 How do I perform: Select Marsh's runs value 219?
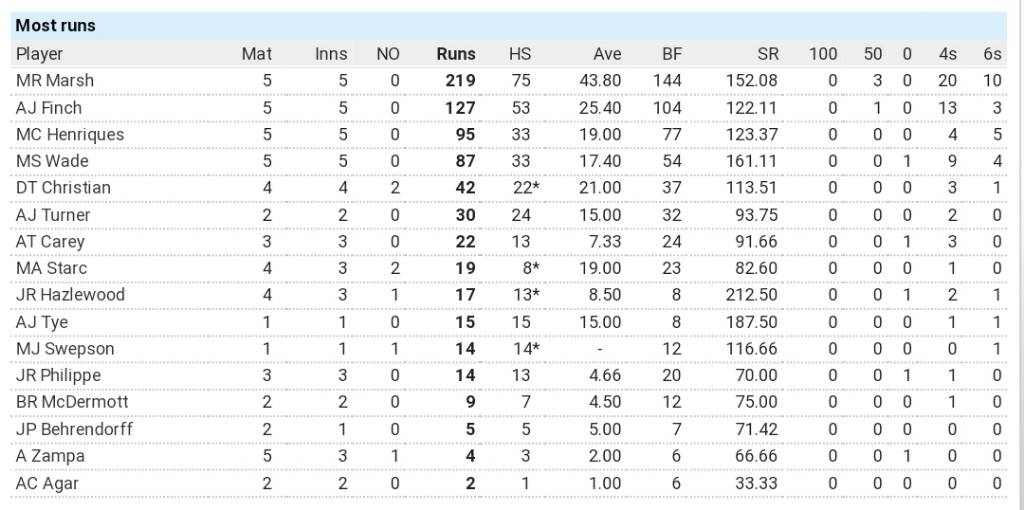click(460, 80)
